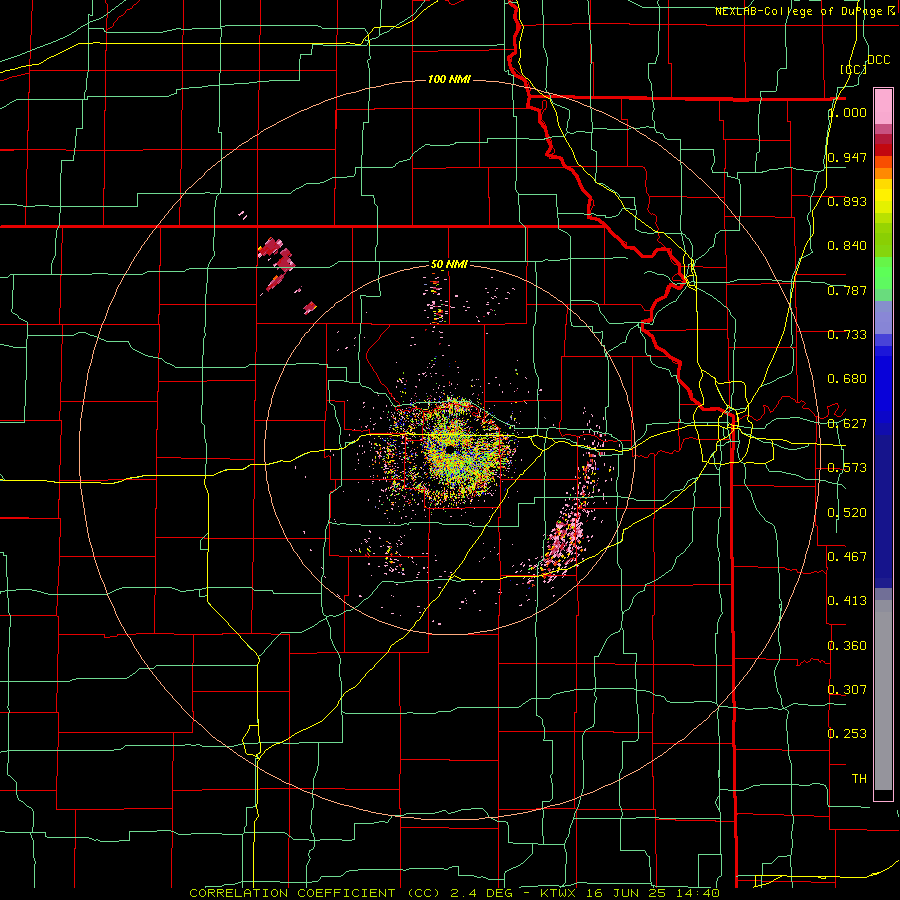Click the 14:40 timestamp text
The width and height of the screenshot is (900, 900).
[x=698, y=893]
